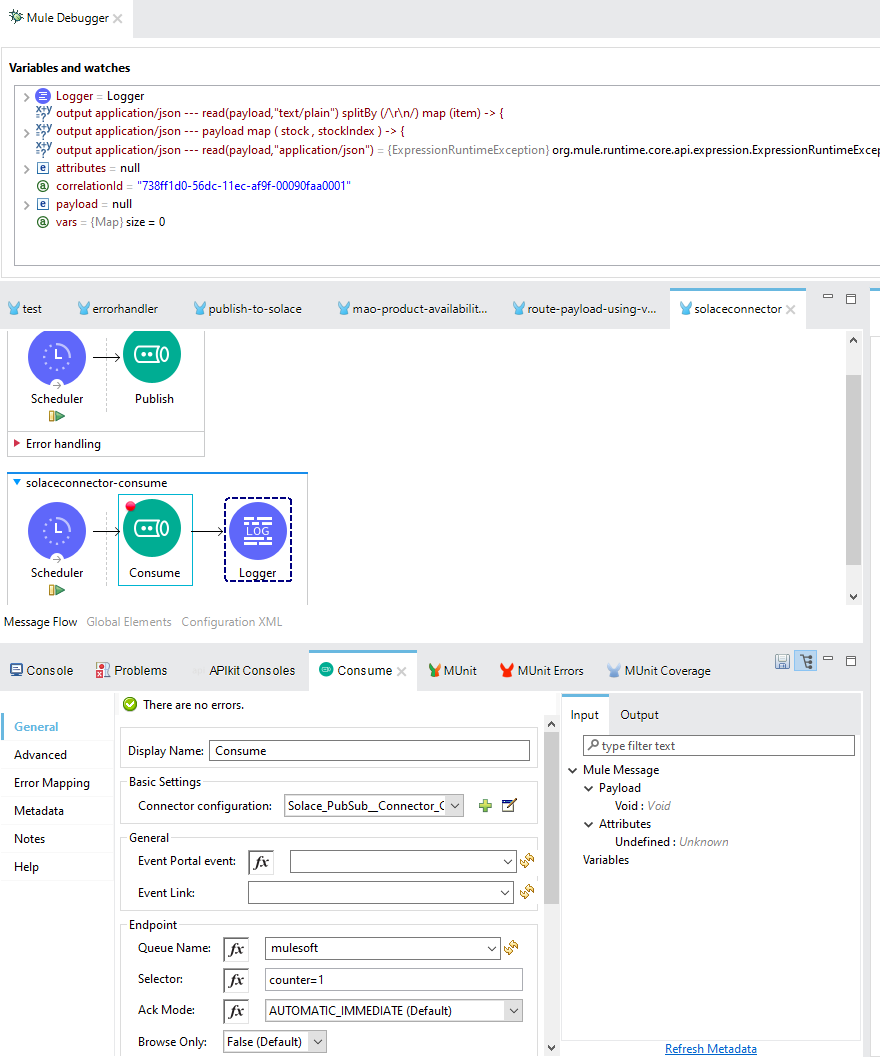The height and width of the screenshot is (1057, 880).
Task: Select the Logger component in consume flow
Action: [258, 531]
